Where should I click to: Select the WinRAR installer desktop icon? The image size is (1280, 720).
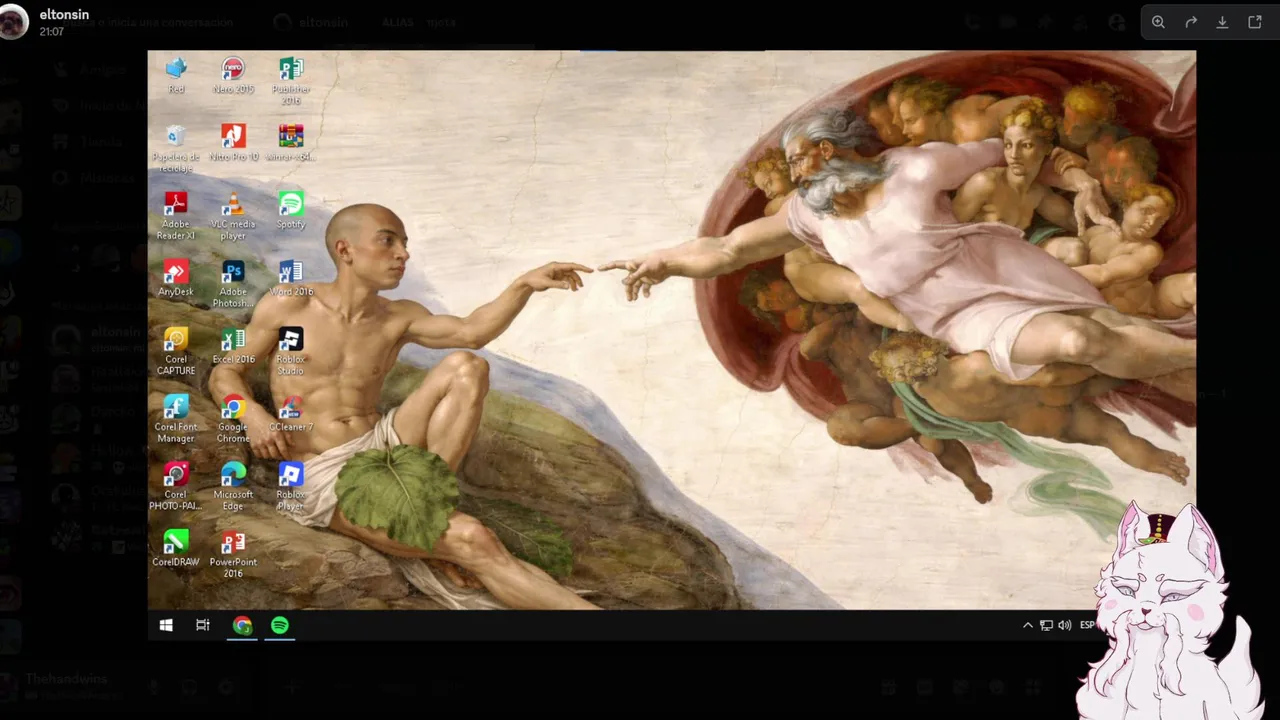click(291, 143)
